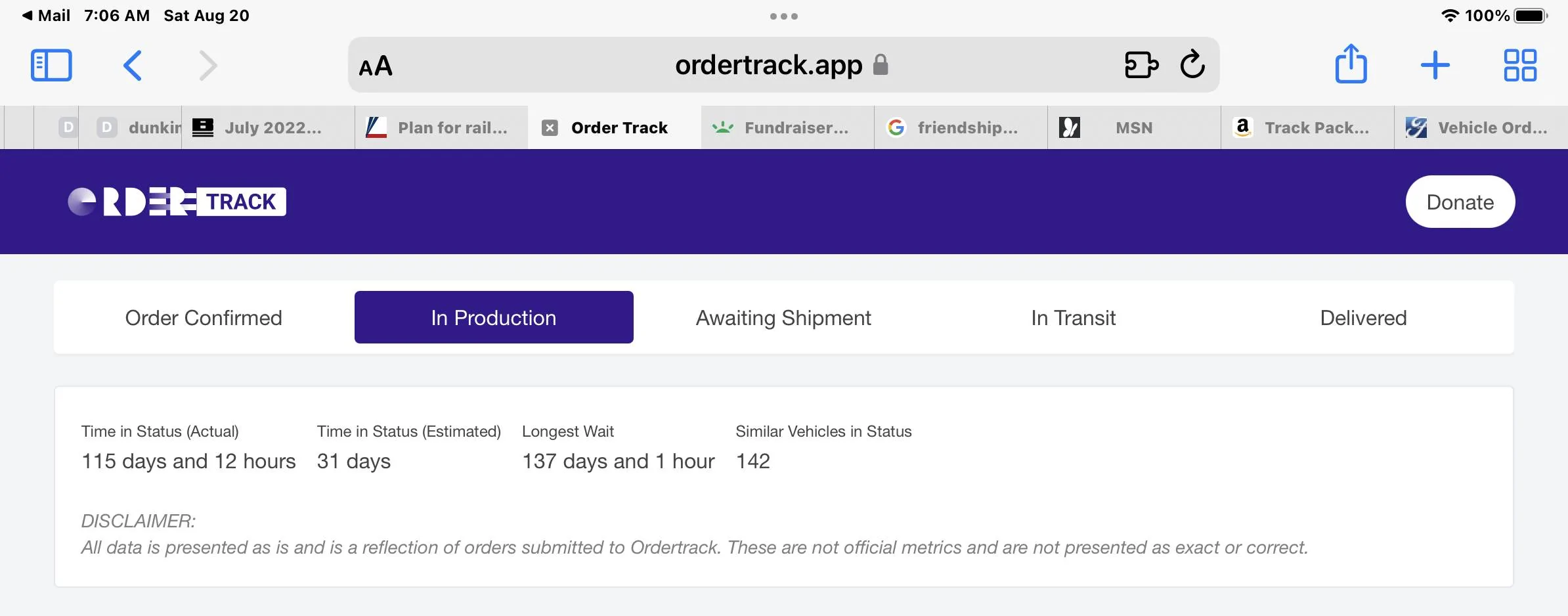Reload the ordertrack.app page

tap(1192, 65)
